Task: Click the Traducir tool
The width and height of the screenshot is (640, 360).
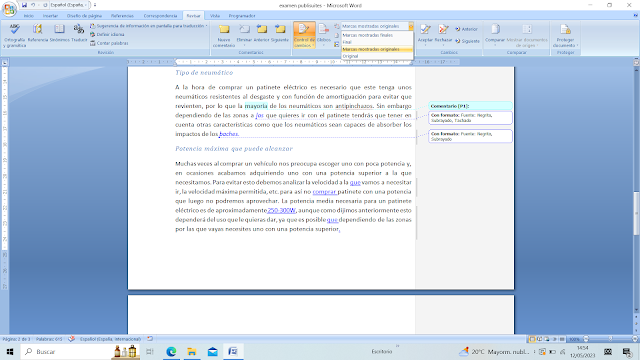Action: tap(79, 33)
